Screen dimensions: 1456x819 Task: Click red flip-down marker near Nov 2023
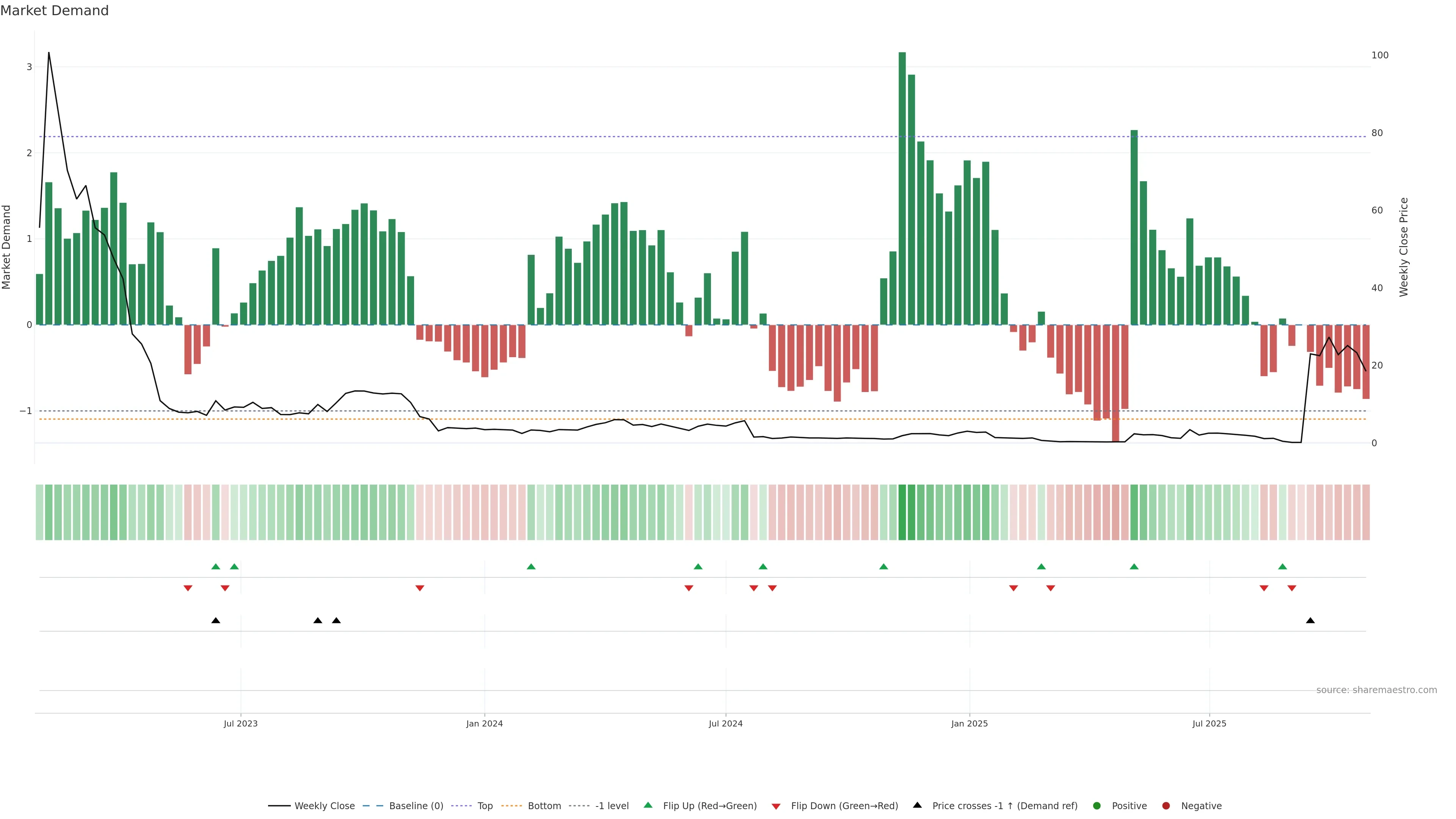point(419,588)
